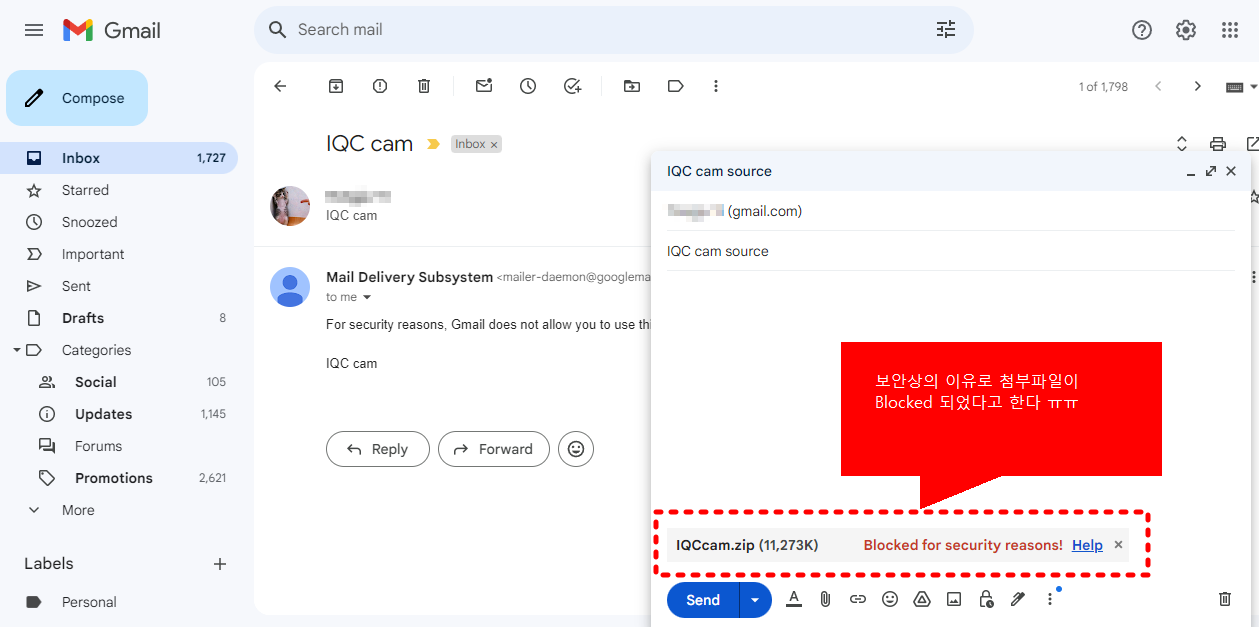Remove IQCcam.zip attachment
The width and height of the screenshot is (1259, 627).
(1119, 545)
